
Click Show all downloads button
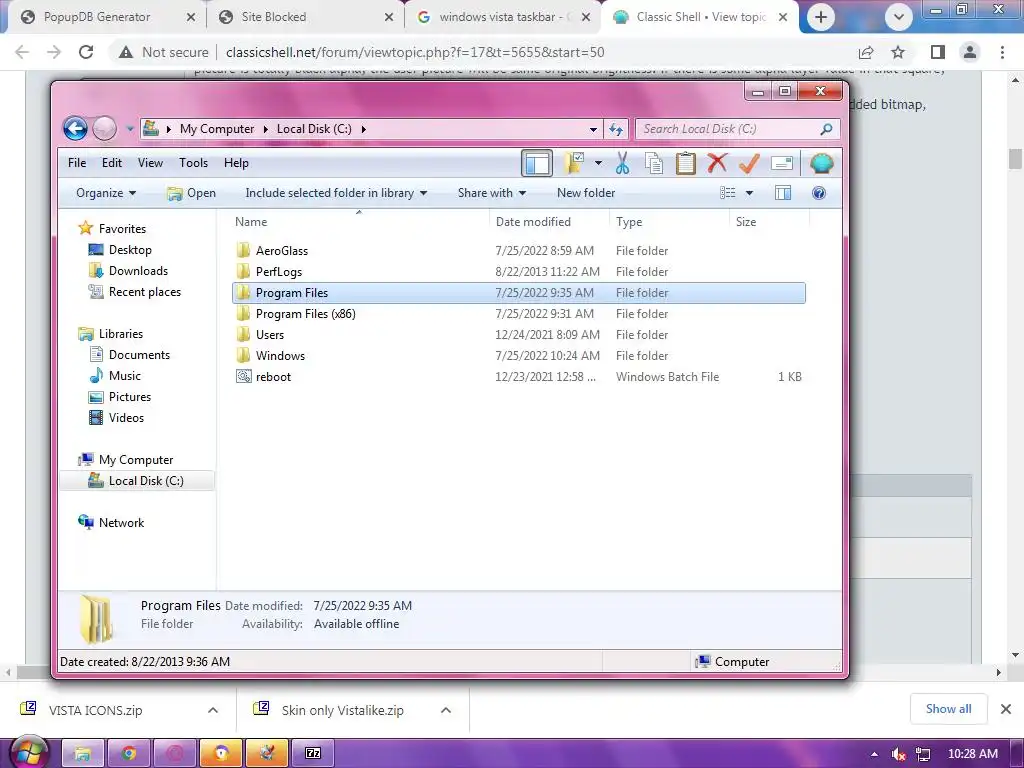948,709
